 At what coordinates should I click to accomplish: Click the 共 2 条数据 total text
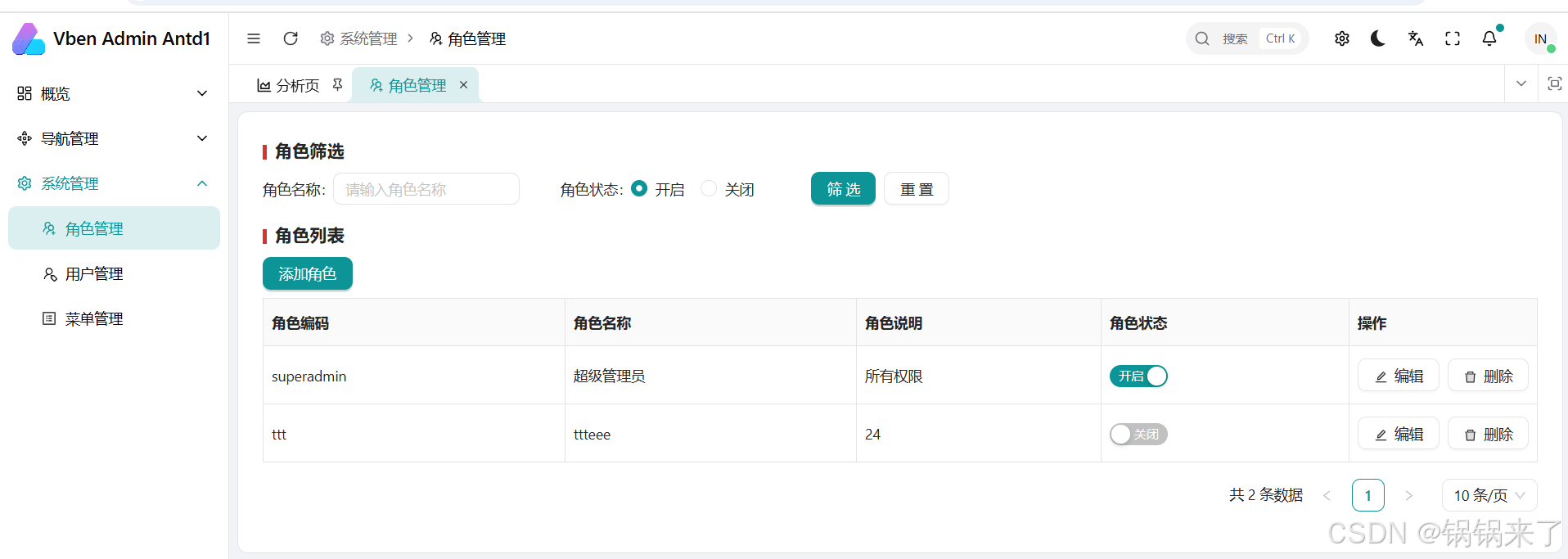pos(1266,495)
